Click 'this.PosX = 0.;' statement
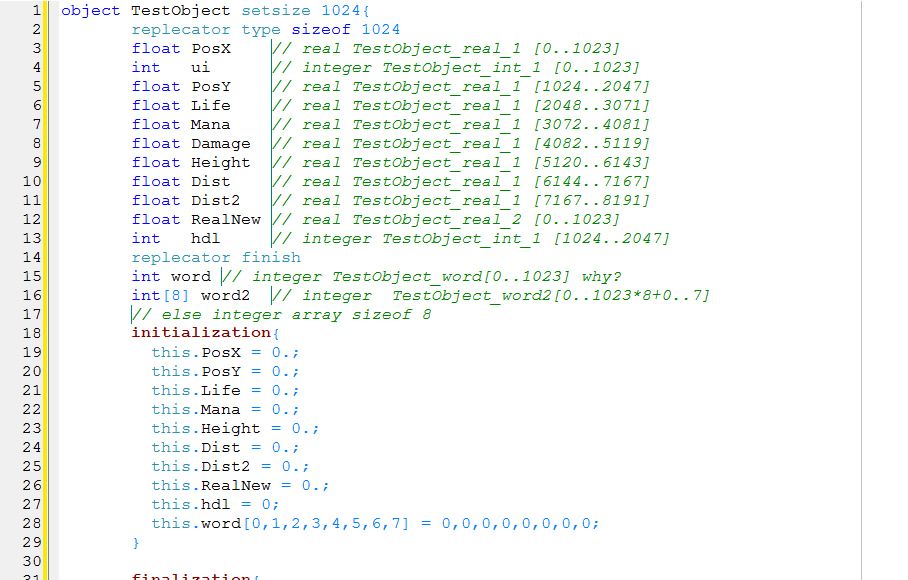Viewport: 908px width, 580px height. click(225, 353)
